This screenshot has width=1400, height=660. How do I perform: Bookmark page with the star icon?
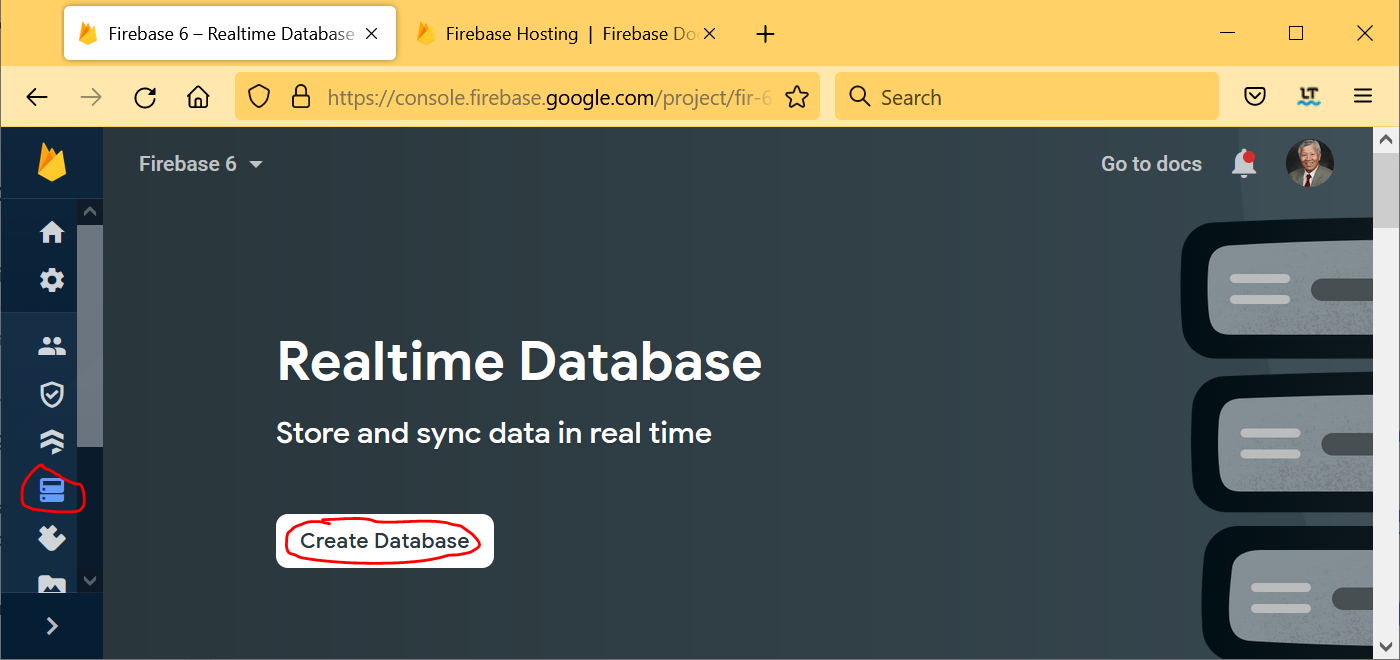point(796,97)
